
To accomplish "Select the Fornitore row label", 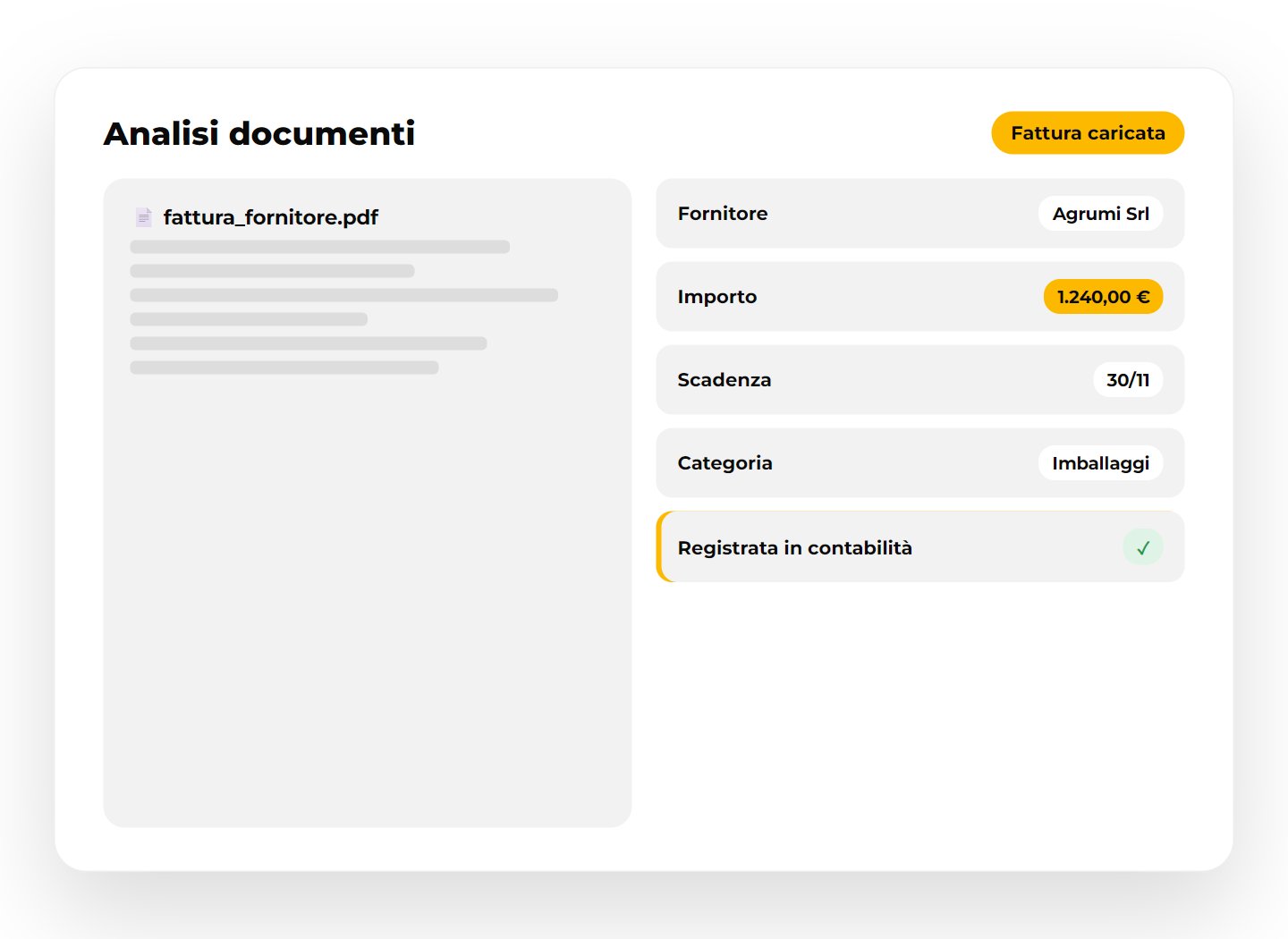I will (723, 214).
